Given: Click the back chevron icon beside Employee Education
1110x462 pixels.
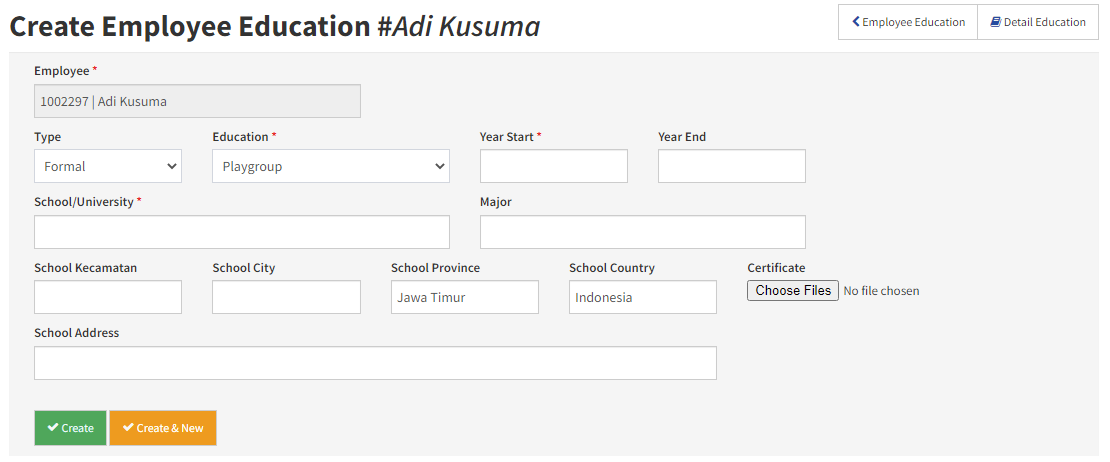Looking at the screenshot, I should (856, 22).
